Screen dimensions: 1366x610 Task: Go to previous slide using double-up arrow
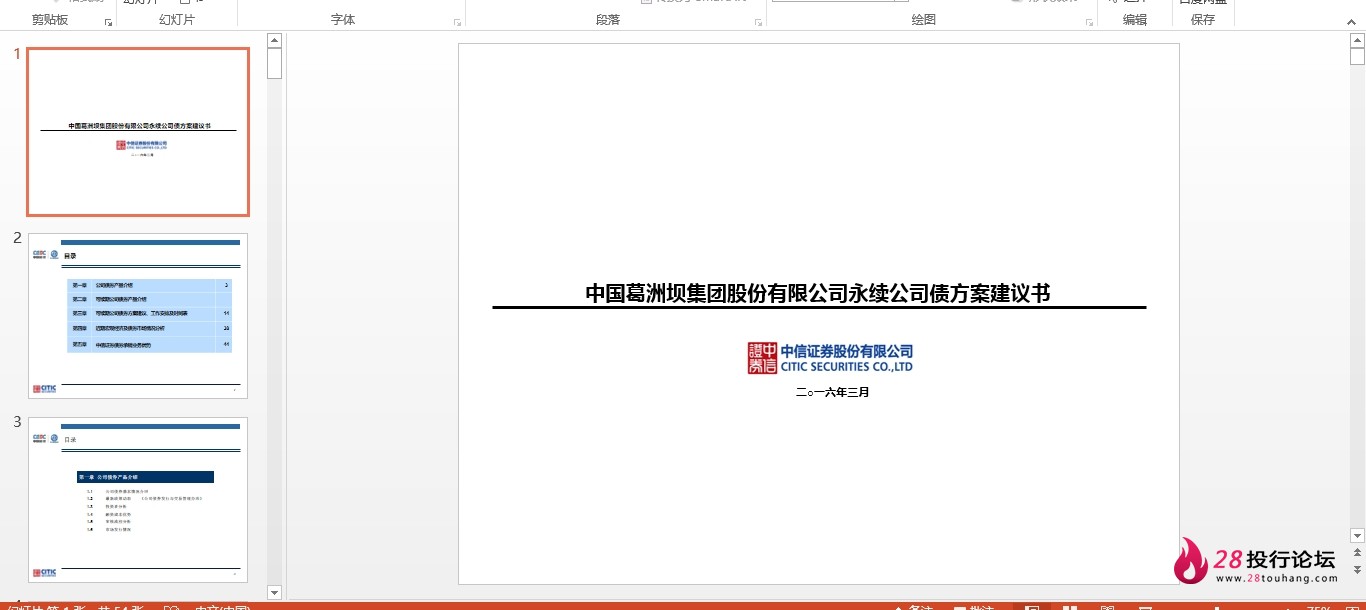coord(1357,553)
